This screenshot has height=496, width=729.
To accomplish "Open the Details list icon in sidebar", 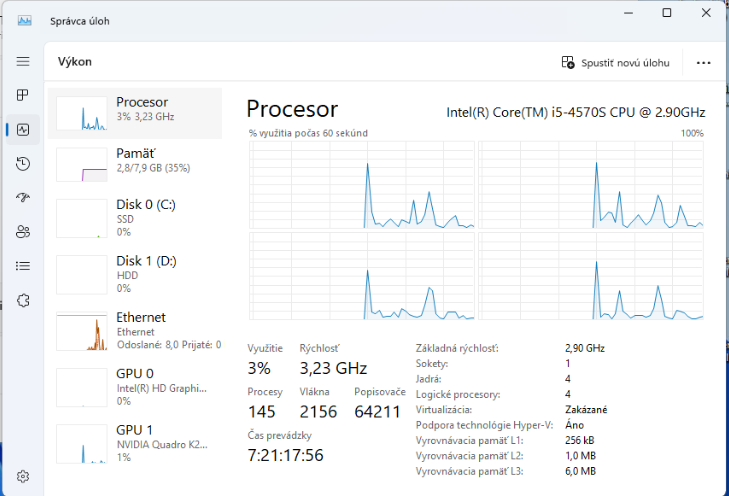I will pos(23,266).
